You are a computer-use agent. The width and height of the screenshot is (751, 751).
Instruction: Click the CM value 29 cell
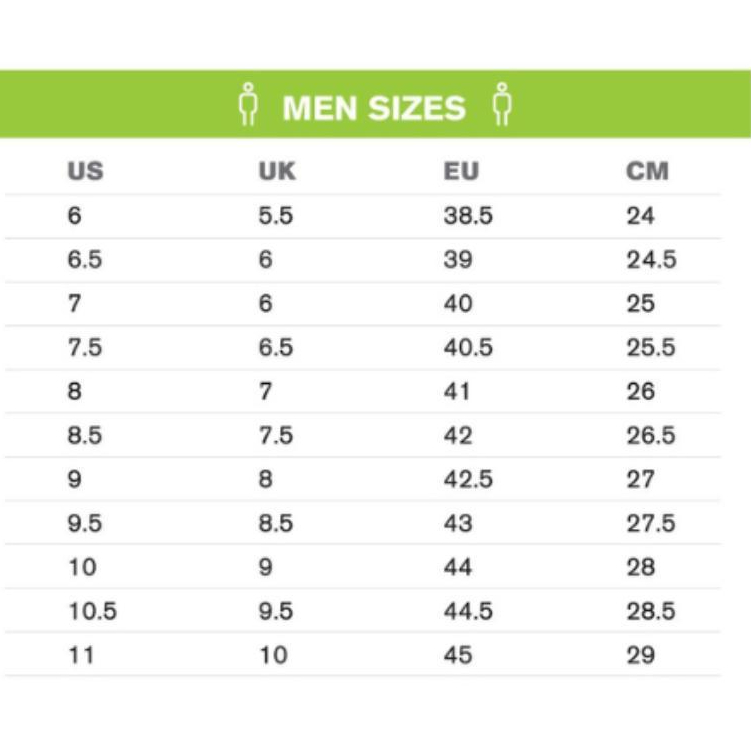pos(641,655)
